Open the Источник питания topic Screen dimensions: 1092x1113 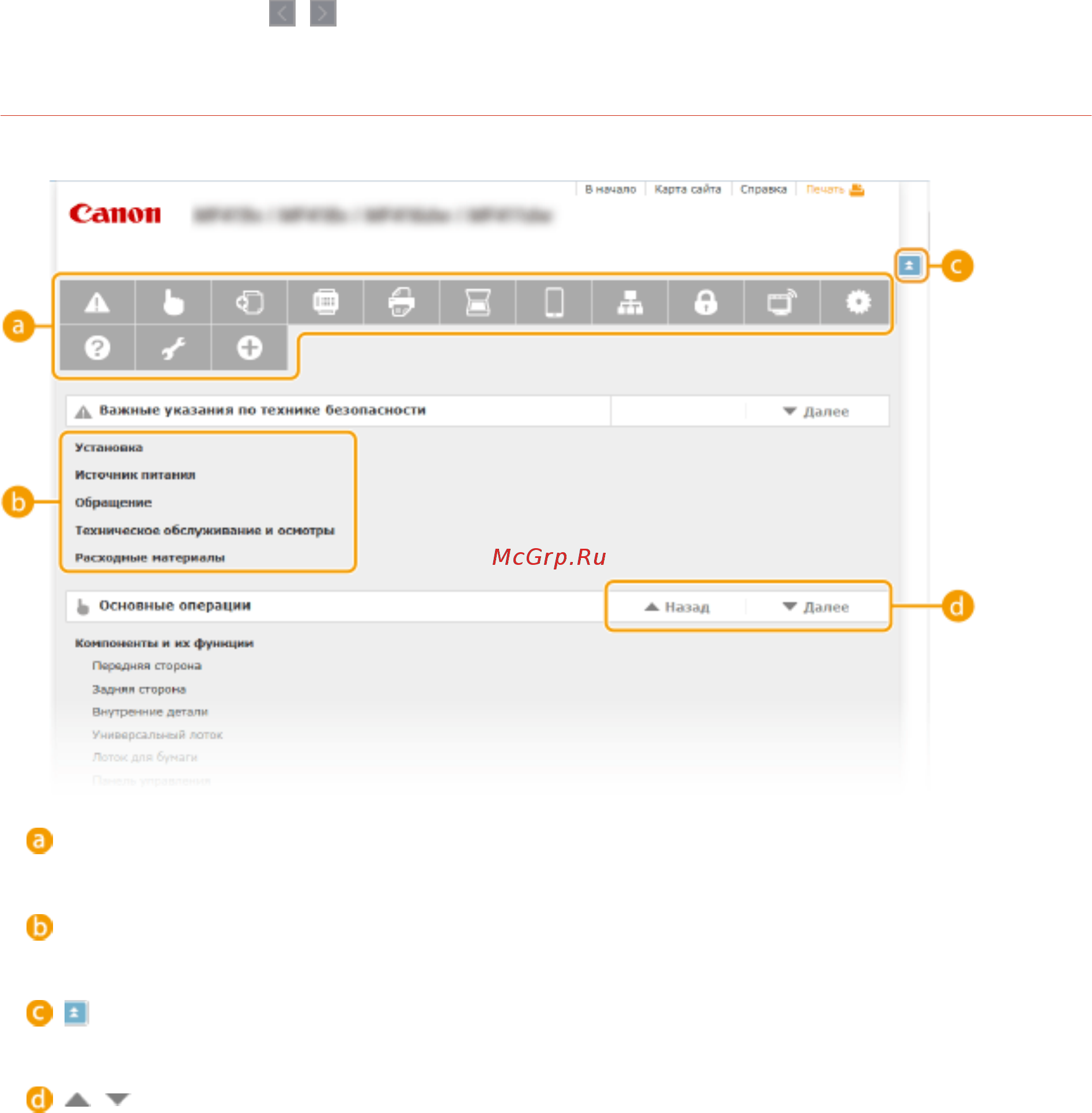pos(135,475)
